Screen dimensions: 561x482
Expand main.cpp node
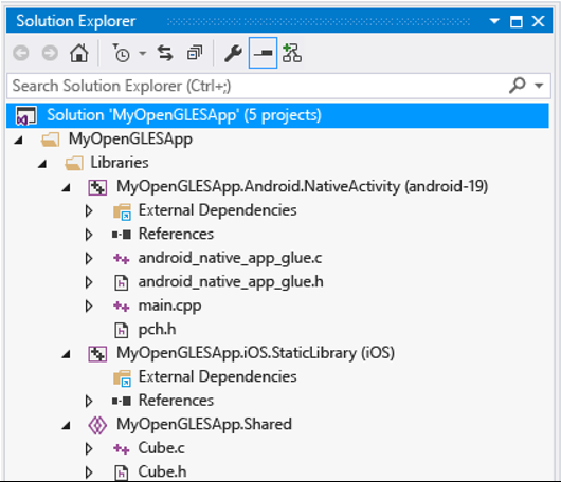click(89, 306)
